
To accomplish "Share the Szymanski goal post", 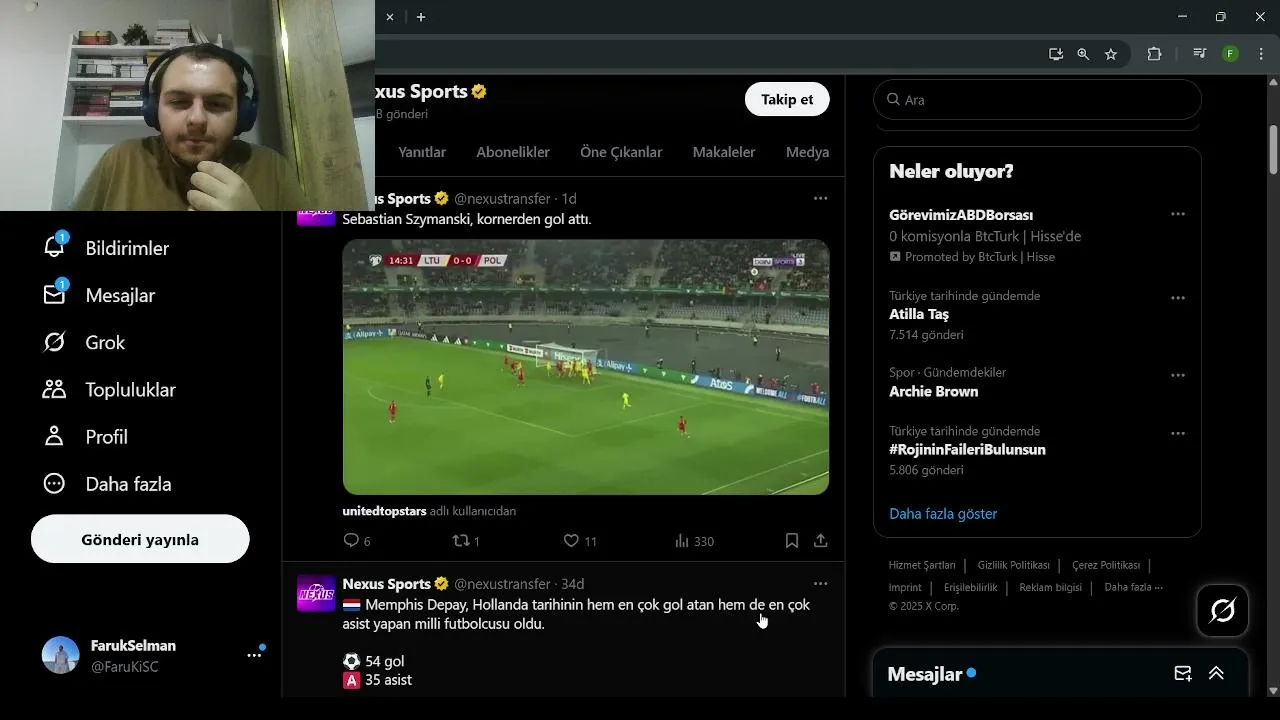I will tap(820, 541).
